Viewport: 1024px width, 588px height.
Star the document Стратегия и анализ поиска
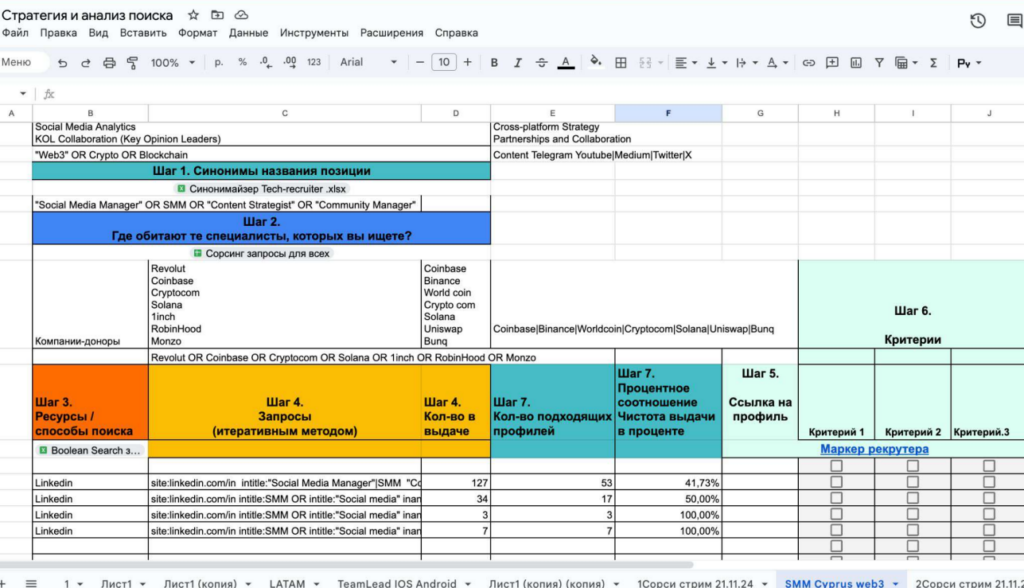(x=193, y=14)
